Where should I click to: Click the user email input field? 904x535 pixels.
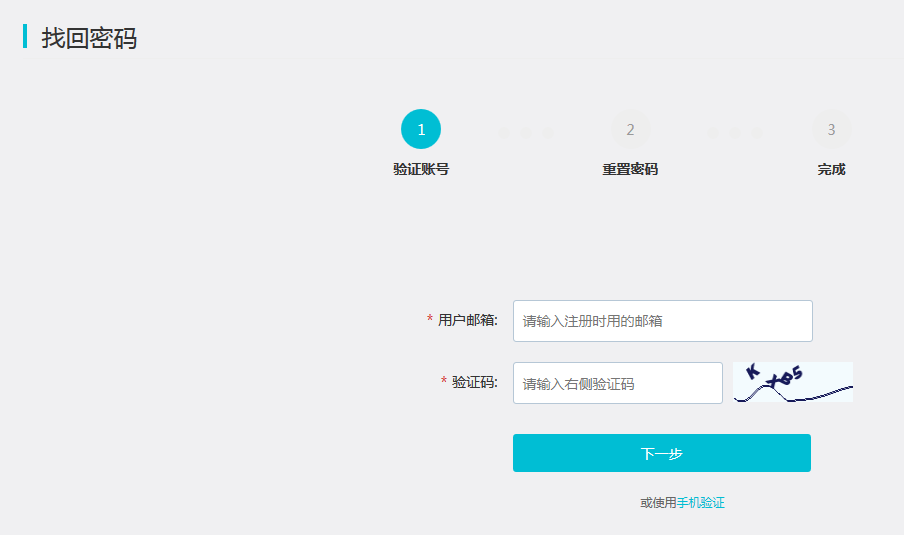click(x=662, y=321)
